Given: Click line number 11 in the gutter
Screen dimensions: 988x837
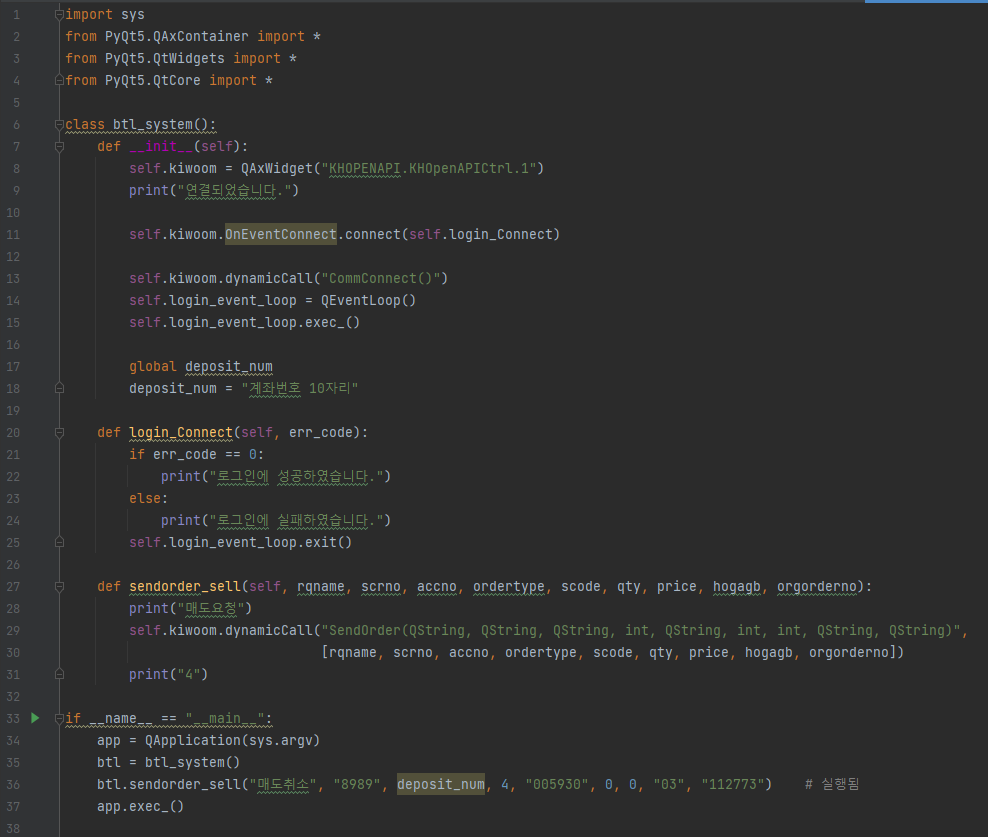Looking at the screenshot, I should pos(13,234).
